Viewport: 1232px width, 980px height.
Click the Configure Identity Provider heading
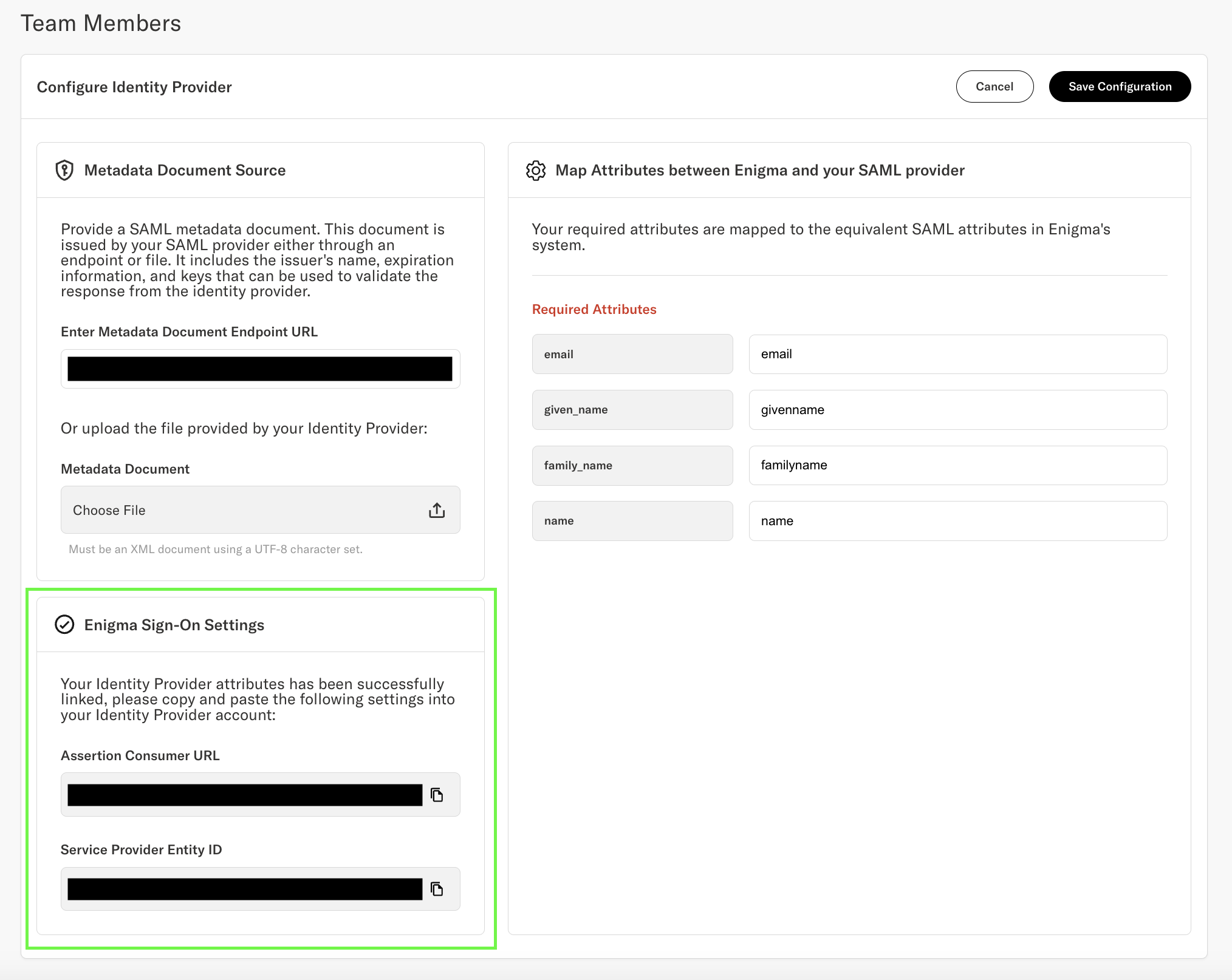click(x=134, y=87)
